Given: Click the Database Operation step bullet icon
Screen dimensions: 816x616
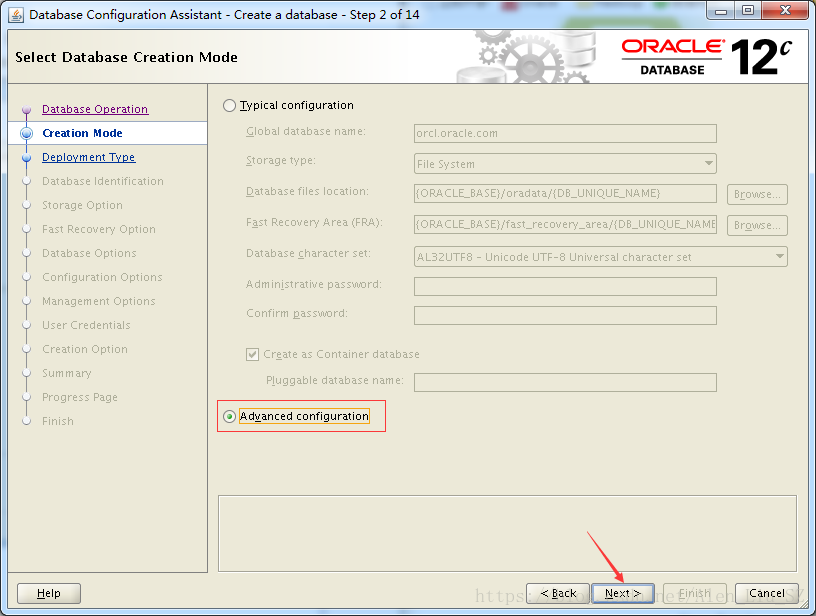Looking at the screenshot, I should pos(27,110).
